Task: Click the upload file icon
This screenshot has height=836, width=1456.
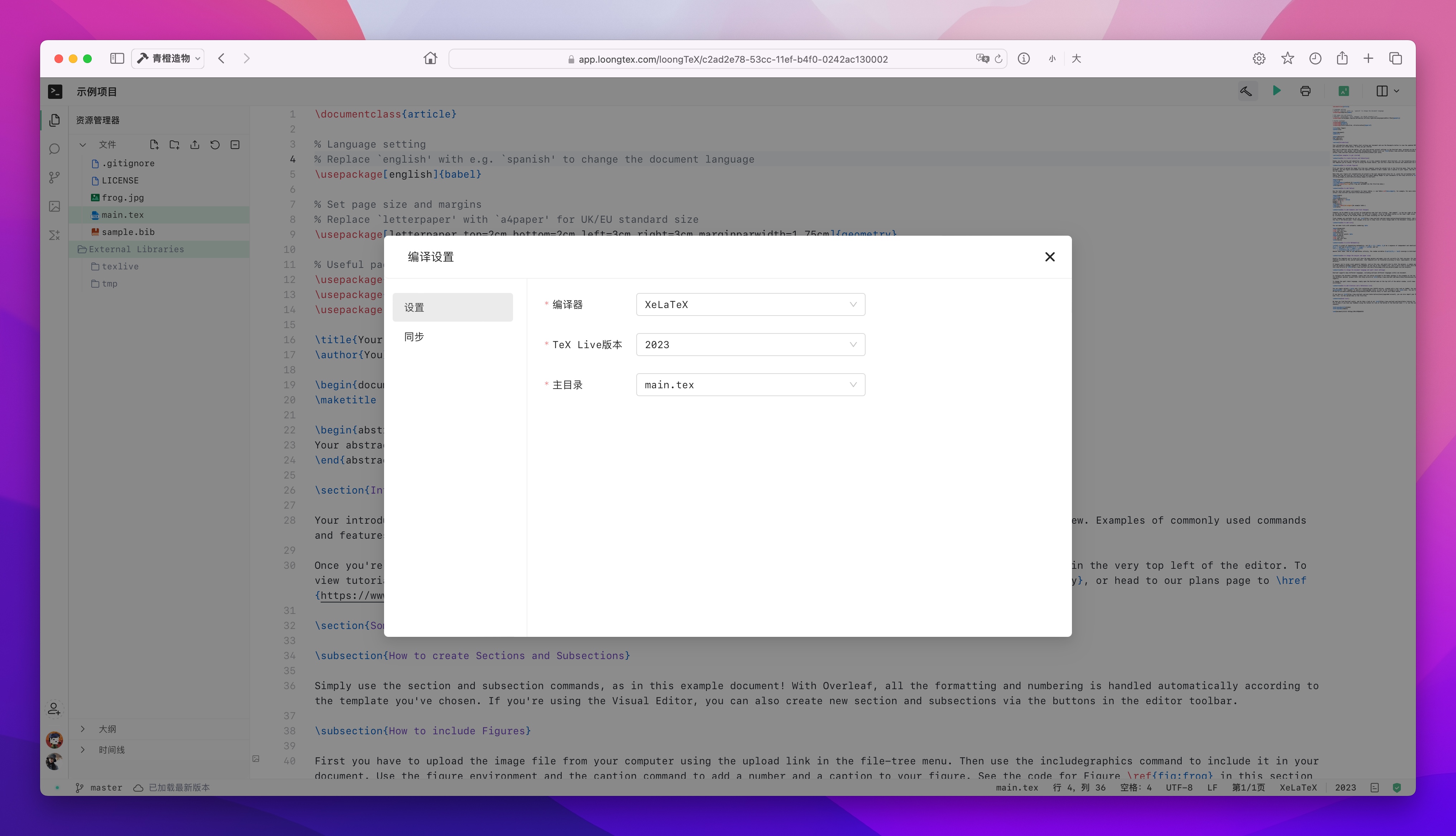Action: pos(195,145)
